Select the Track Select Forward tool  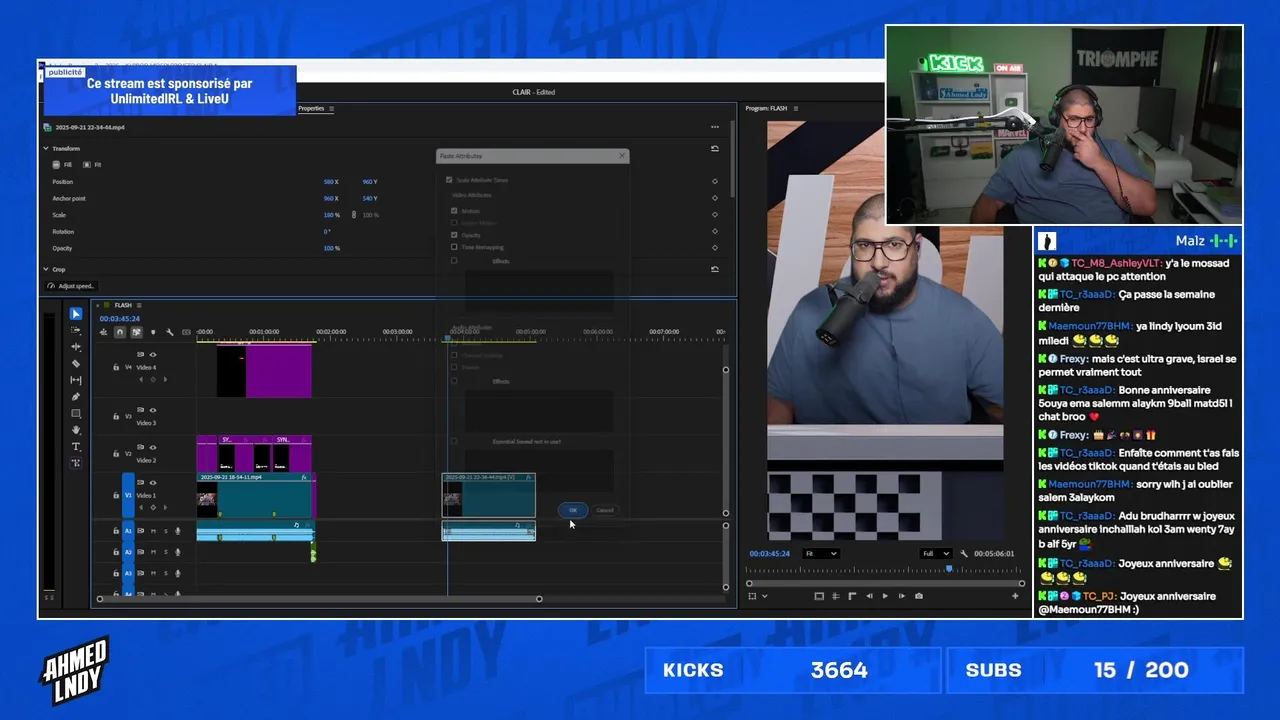pyautogui.click(x=76, y=330)
